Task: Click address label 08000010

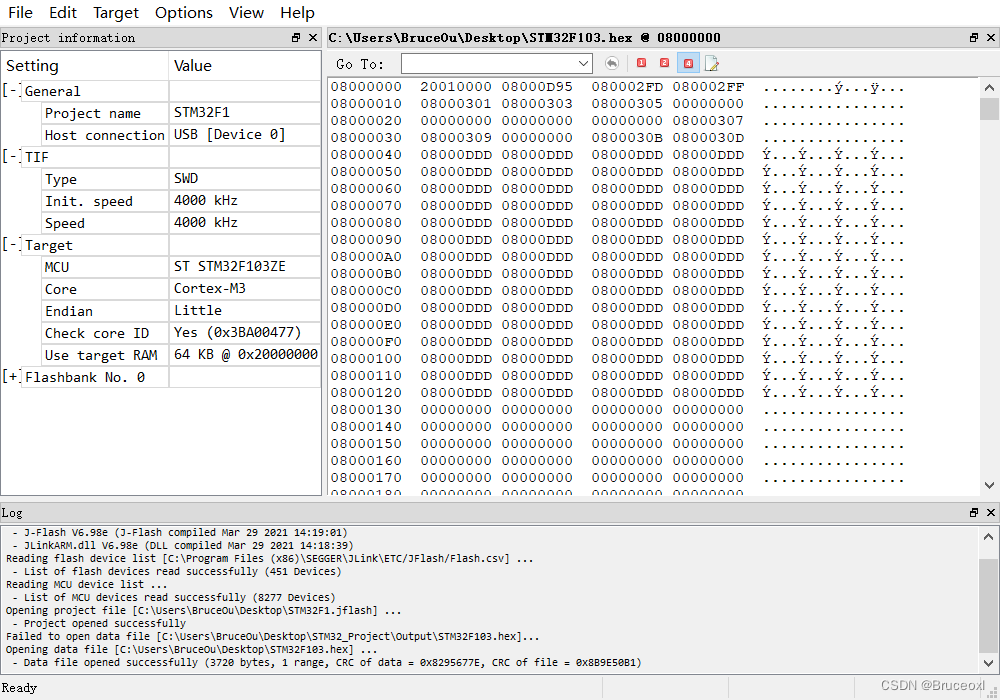Action: 366,104
